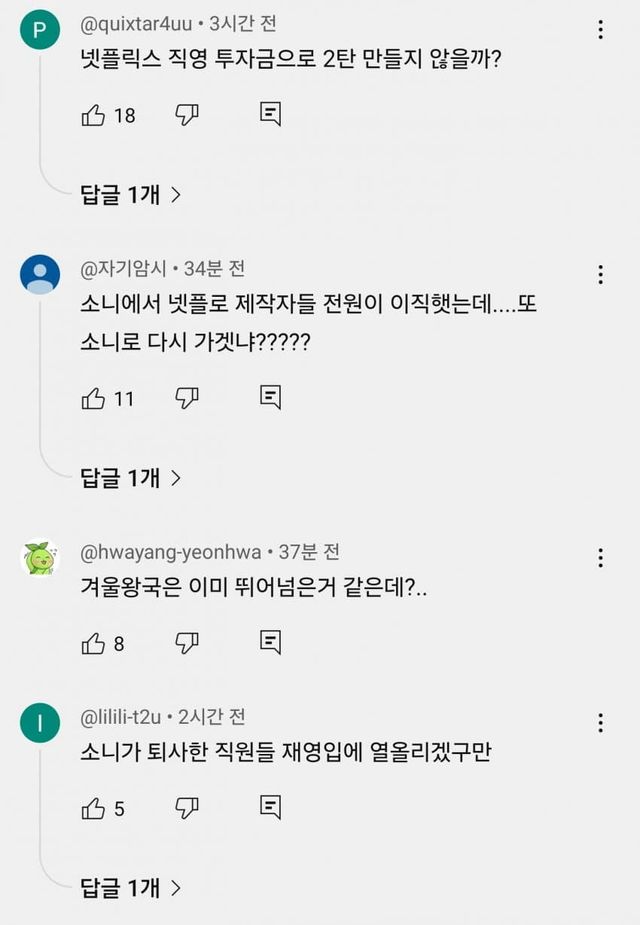Image resolution: width=640 pixels, height=925 pixels.
Task: Open the @자기암시 default profile avatar
Action: pyautogui.click(x=40, y=273)
